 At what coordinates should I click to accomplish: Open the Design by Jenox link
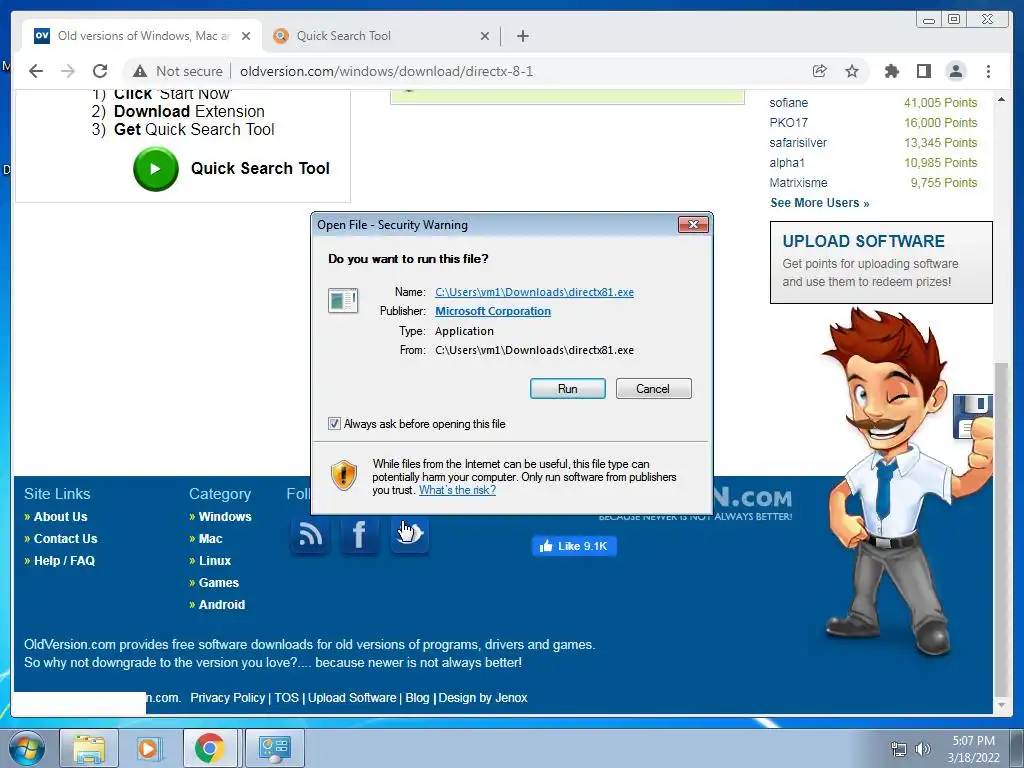point(483,698)
